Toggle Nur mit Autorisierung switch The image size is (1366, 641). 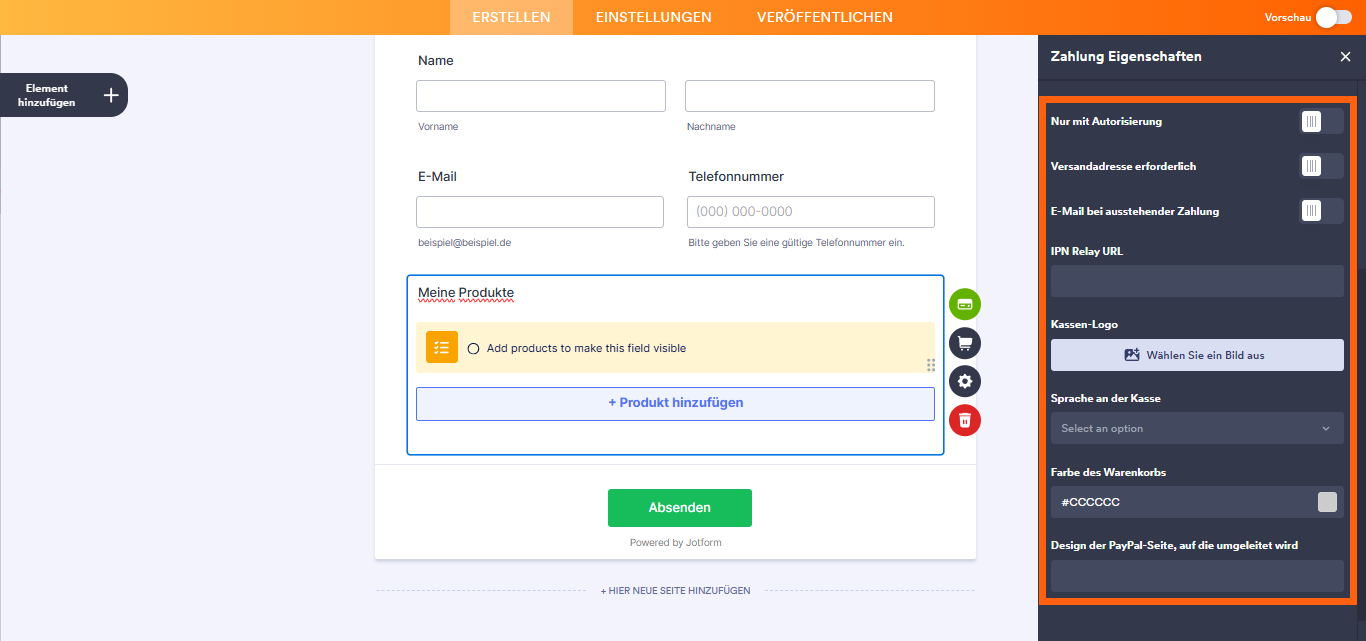tap(1321, 122)
